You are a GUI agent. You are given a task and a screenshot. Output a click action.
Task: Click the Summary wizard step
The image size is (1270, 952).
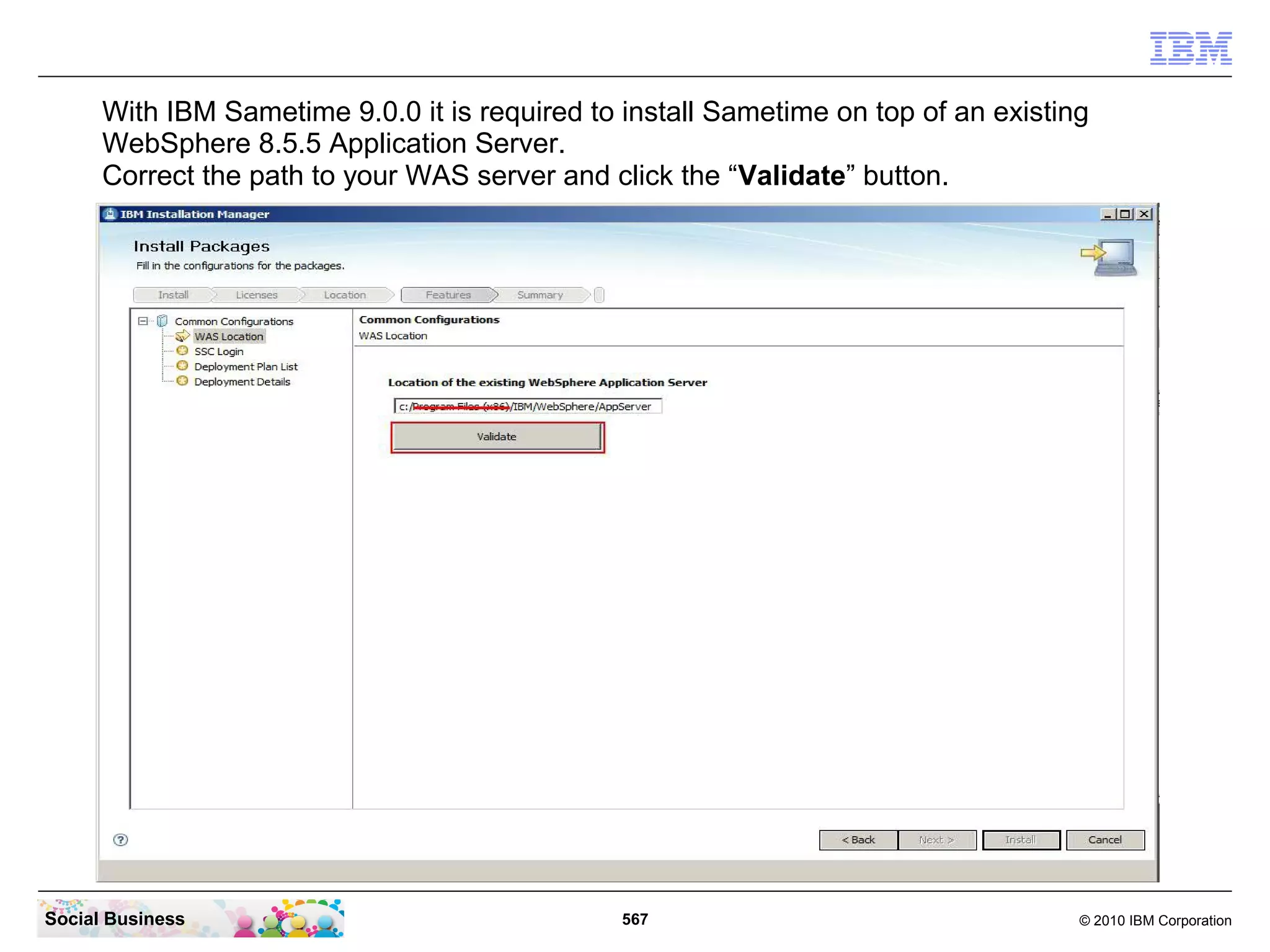click(540, 295)
